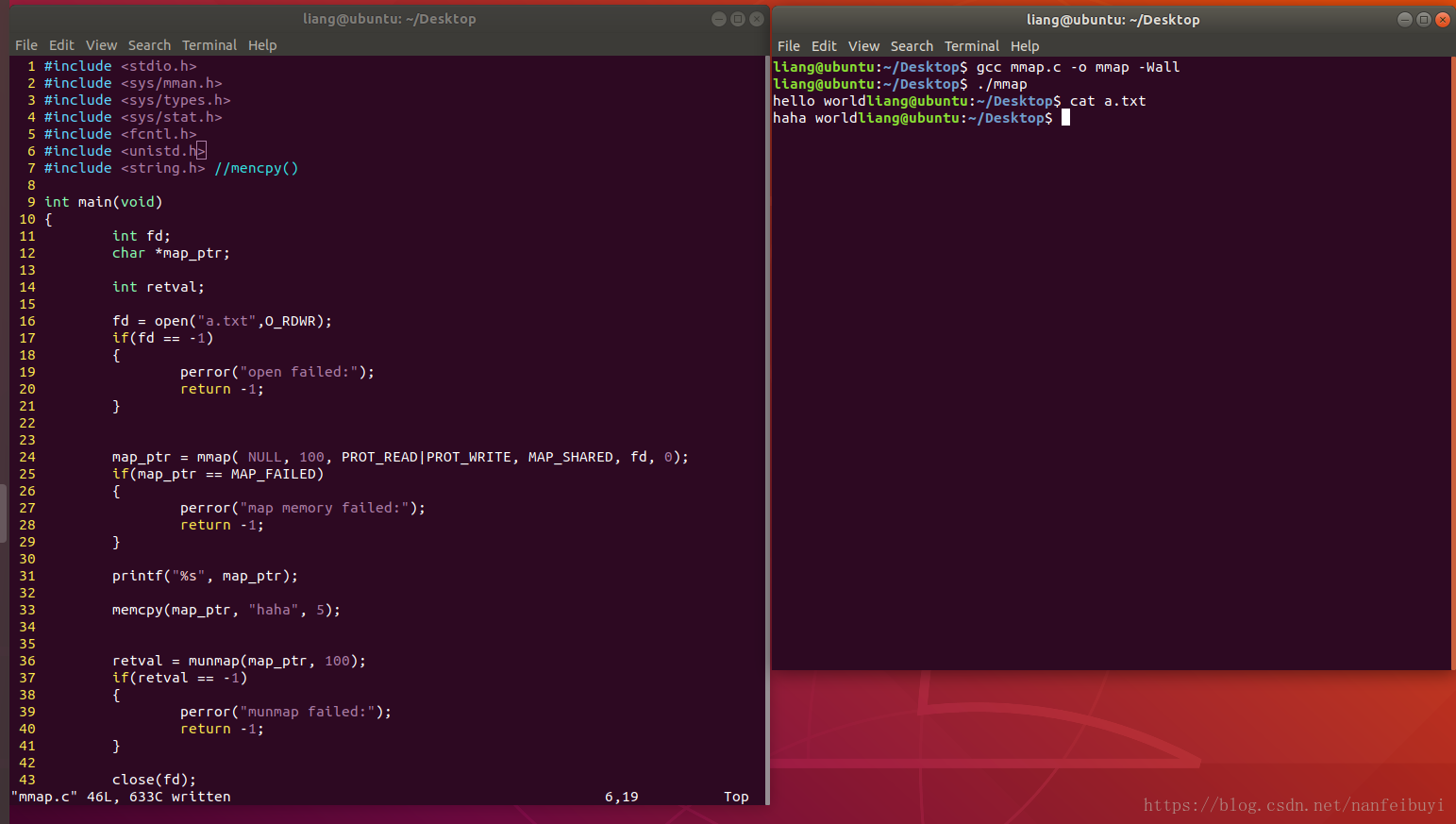Image resolution: width=1456 pixels, height=824 pixels.
Task: Open Edit menu in right terminal
Action: (824, 46)
